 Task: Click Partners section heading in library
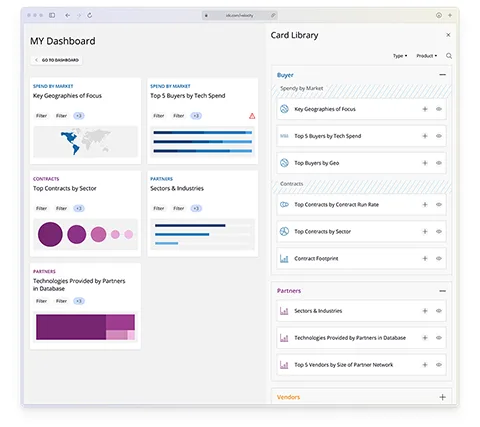tap(289, 291)
